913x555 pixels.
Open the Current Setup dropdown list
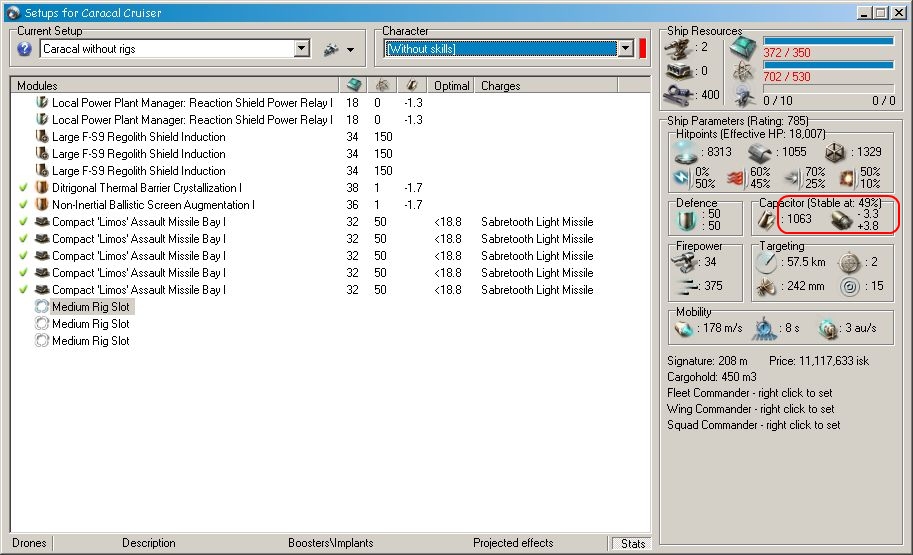(x=302, y=49)
